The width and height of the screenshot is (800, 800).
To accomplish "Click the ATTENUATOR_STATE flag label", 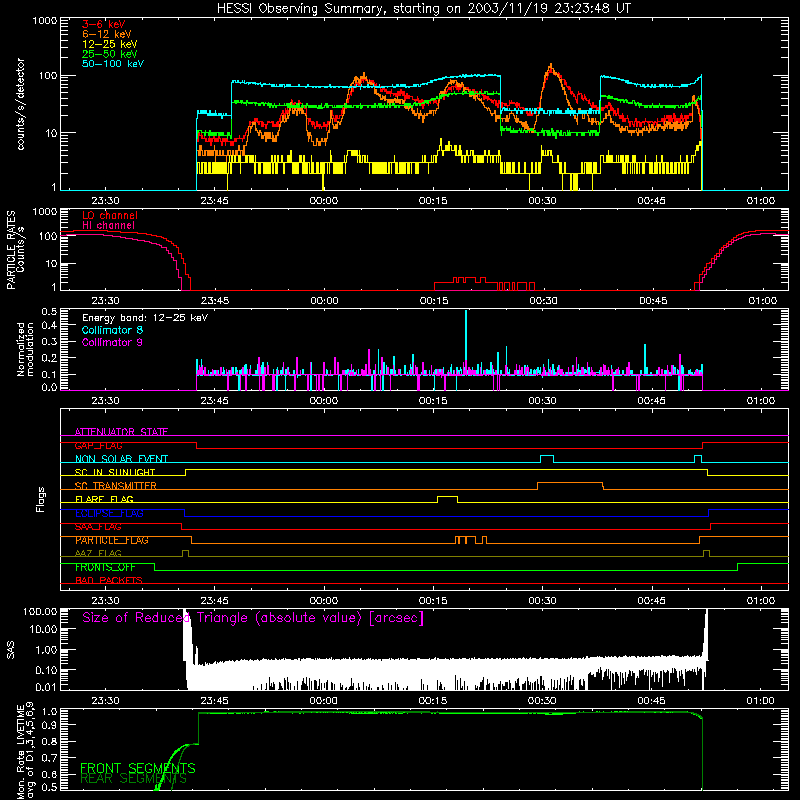I will (121, 432).
